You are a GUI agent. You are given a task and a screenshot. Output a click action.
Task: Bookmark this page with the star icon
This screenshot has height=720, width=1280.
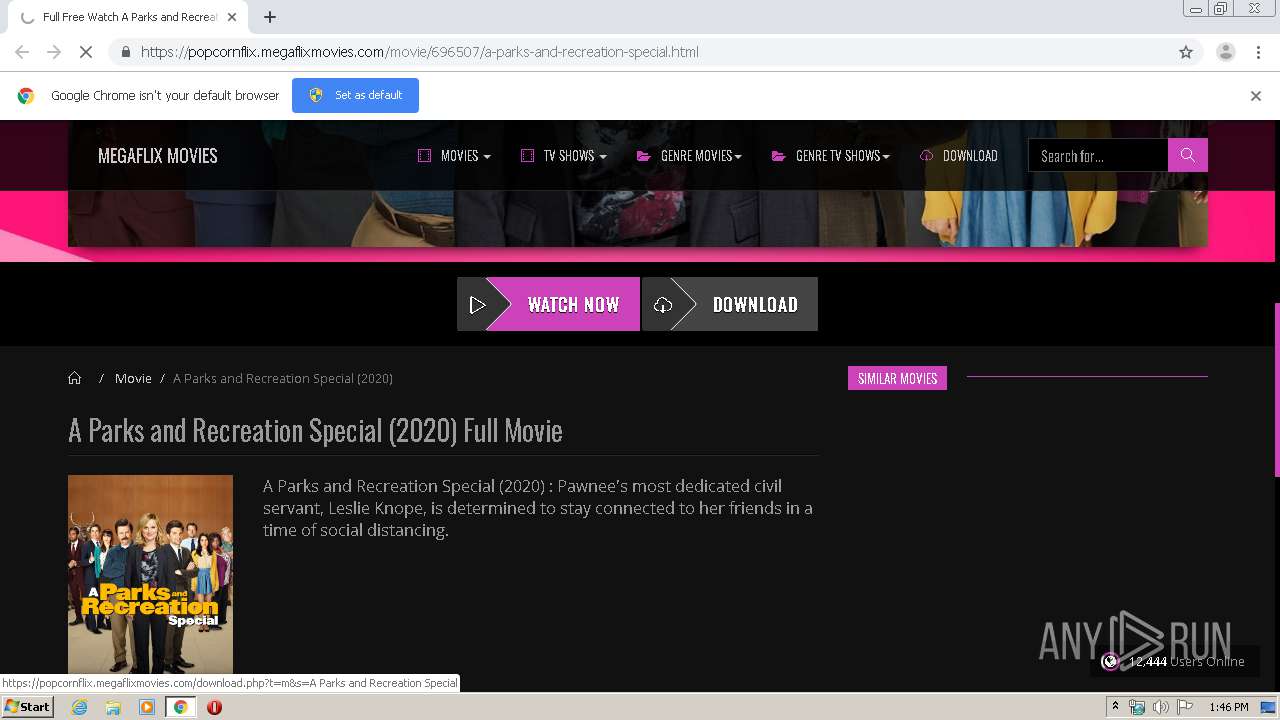(1186, 52)
